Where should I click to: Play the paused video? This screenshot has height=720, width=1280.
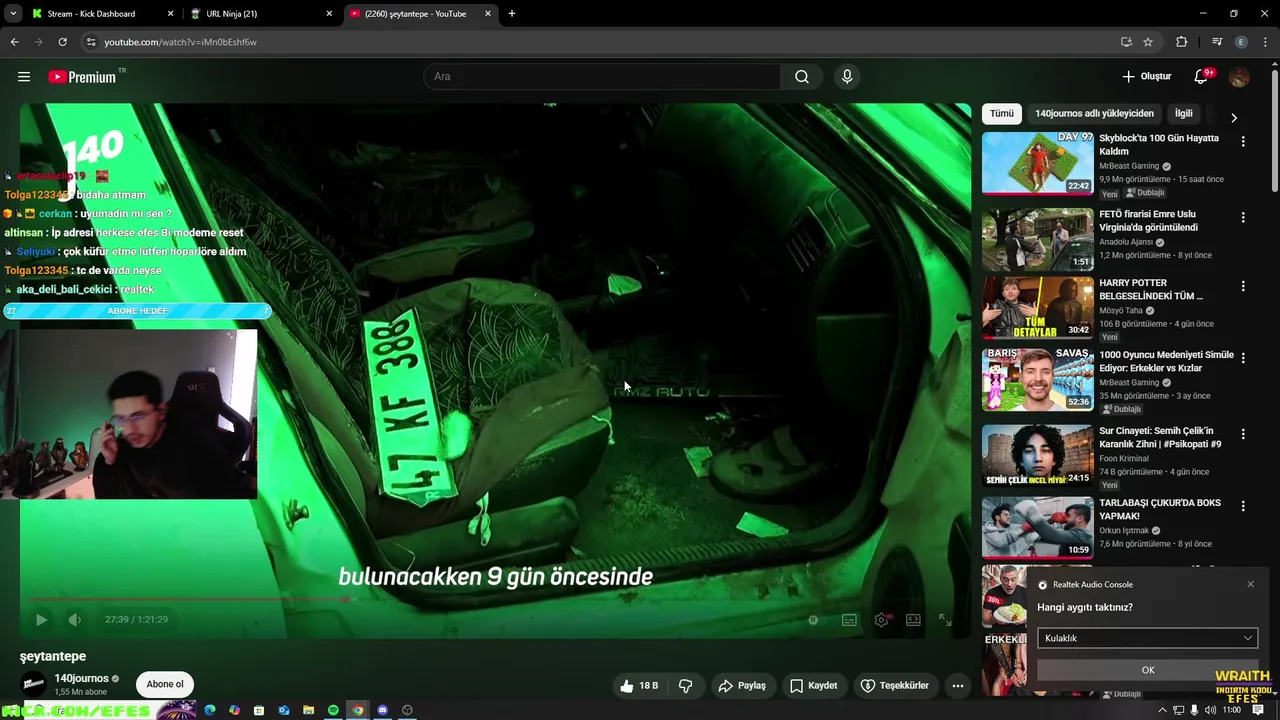point(41,620)
